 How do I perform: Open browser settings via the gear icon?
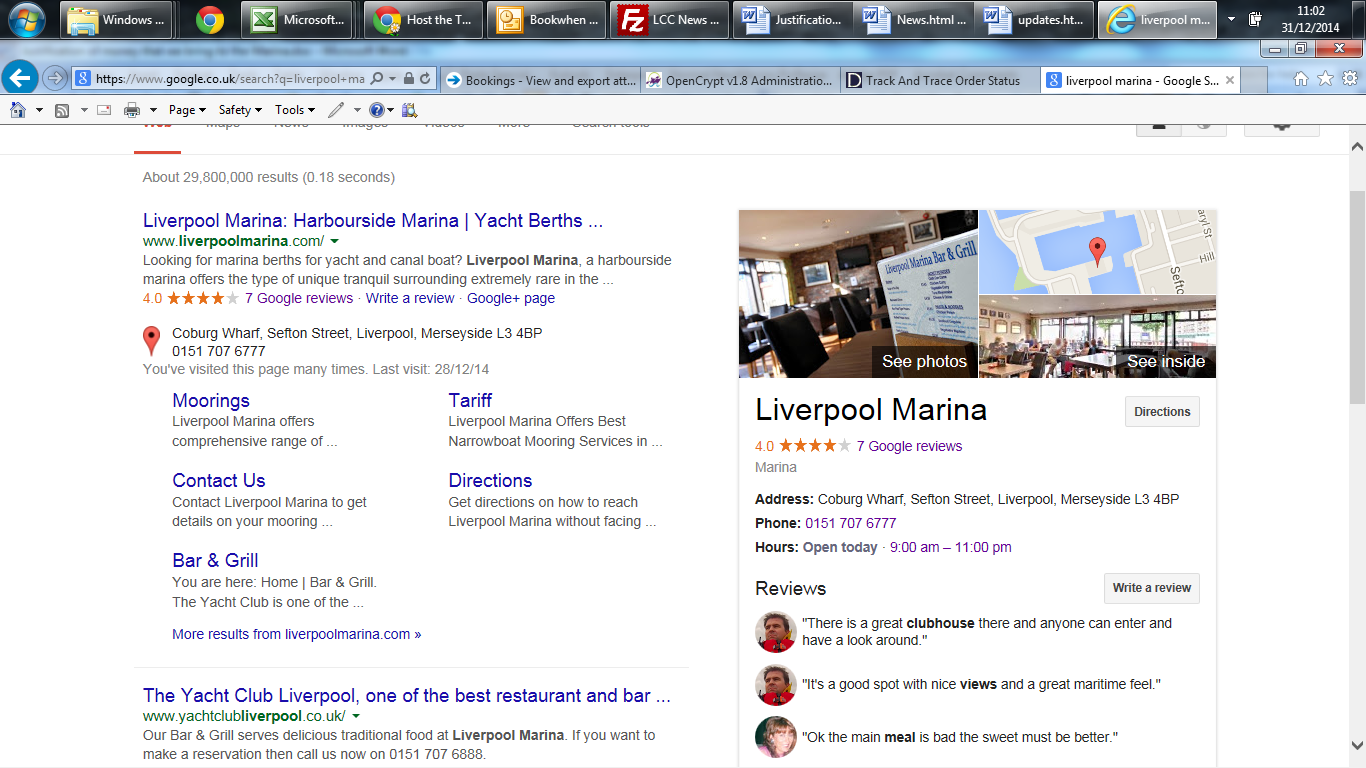coord(1349,79)
